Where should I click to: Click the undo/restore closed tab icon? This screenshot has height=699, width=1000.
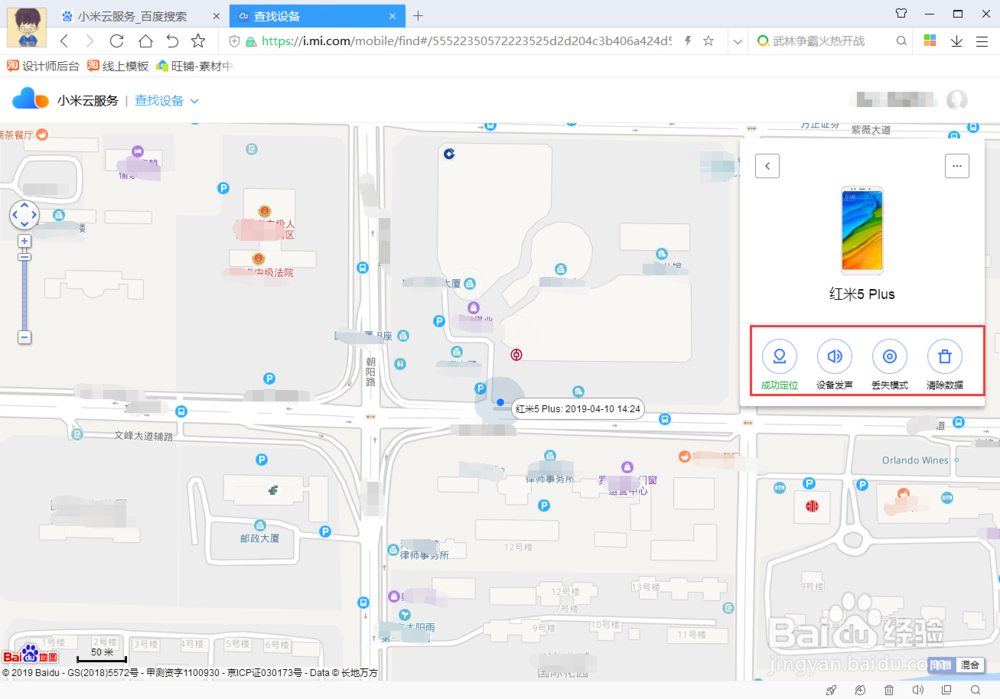172,41
